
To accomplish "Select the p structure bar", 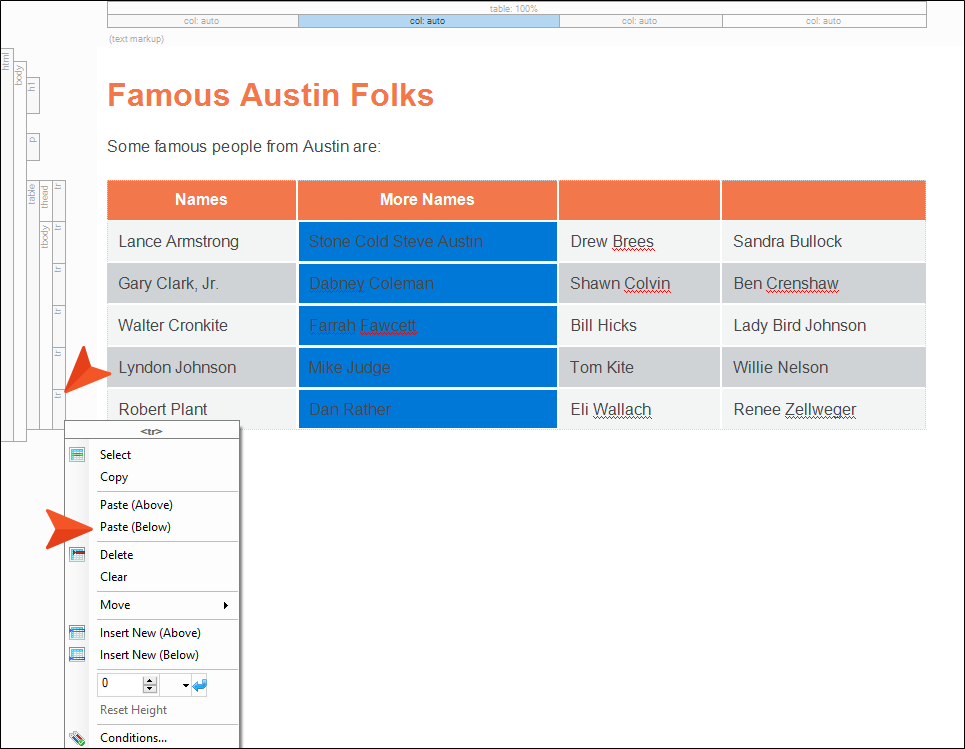I will click(x=33, y=146).
